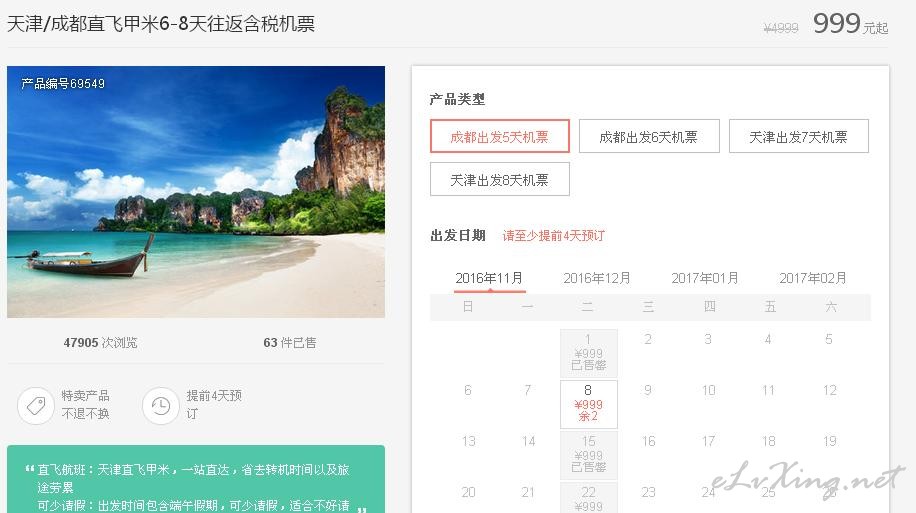Click the 47905 次浏览 view count
The height and width of the screenshot is (513, 916).
tap(100, 342)
